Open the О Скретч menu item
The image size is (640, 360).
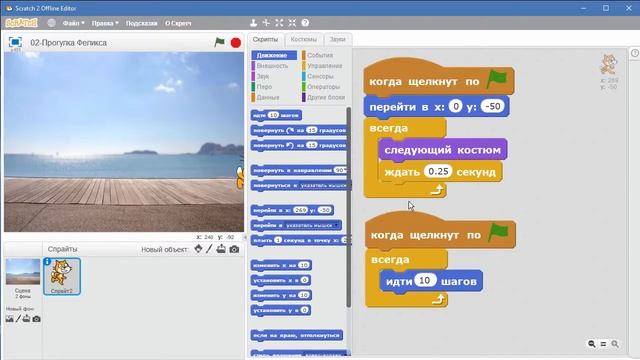(178, 23)
